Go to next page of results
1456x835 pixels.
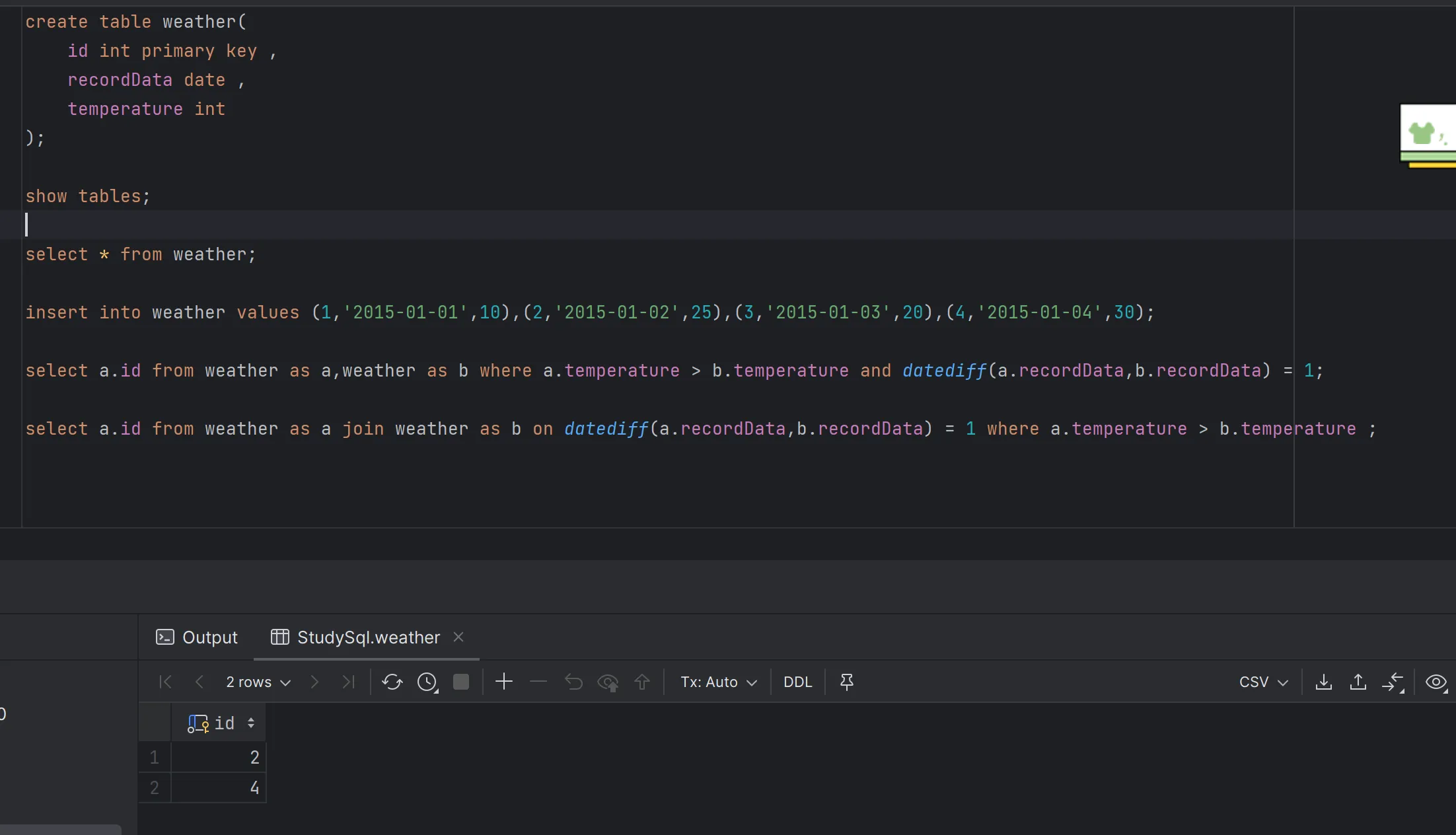tap(314, 682)
